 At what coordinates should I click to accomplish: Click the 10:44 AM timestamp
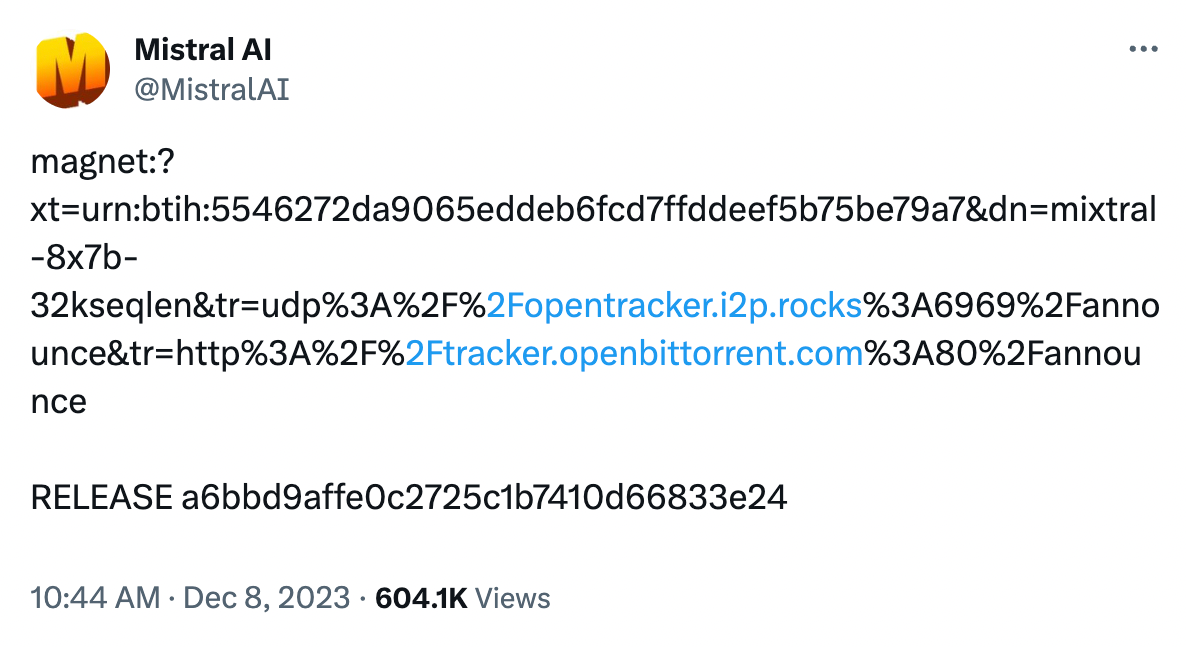point(95,598)
